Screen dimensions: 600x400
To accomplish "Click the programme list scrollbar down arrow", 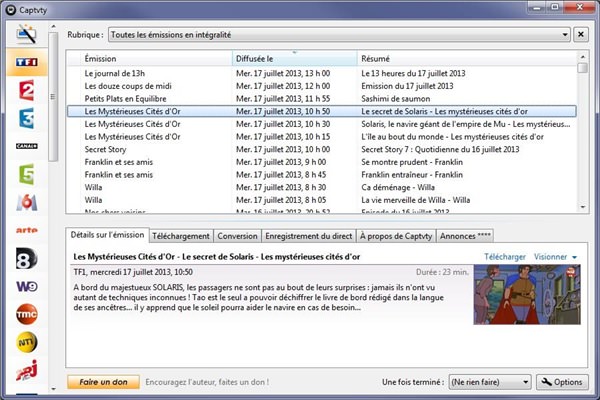I will pyautogui.click(x=583, y=207).
